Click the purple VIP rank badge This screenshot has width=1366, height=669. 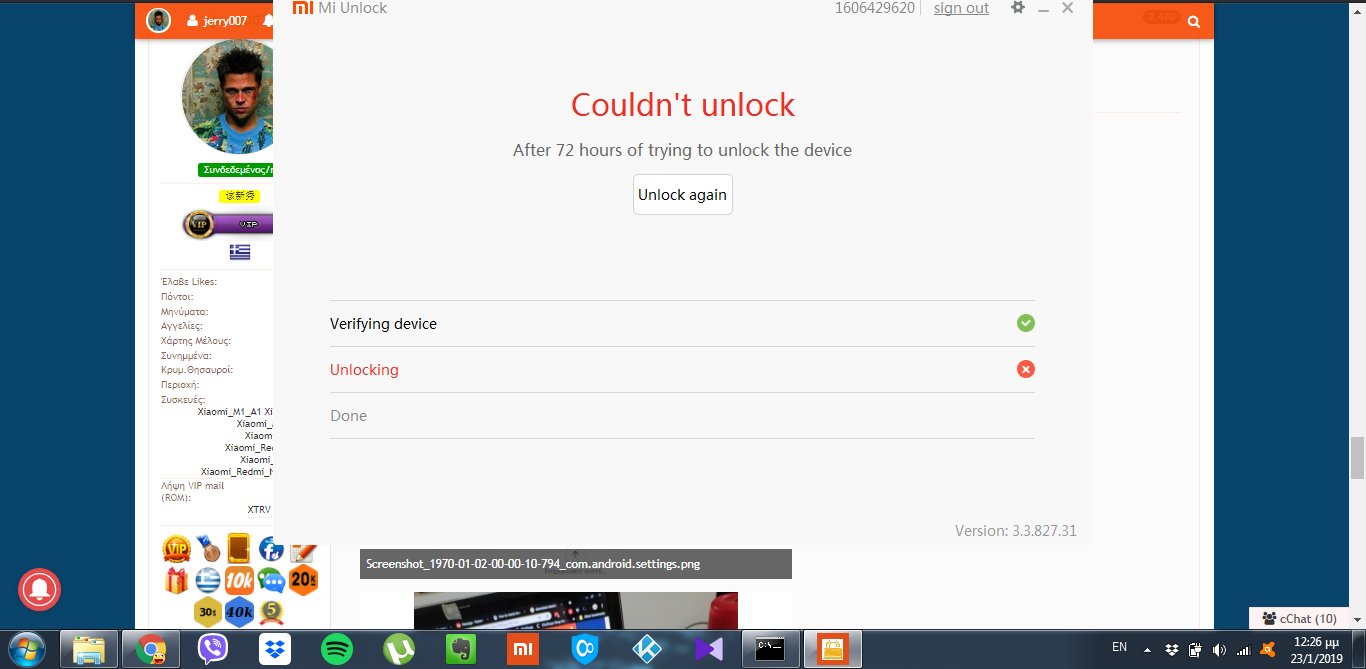coord(228,225)
